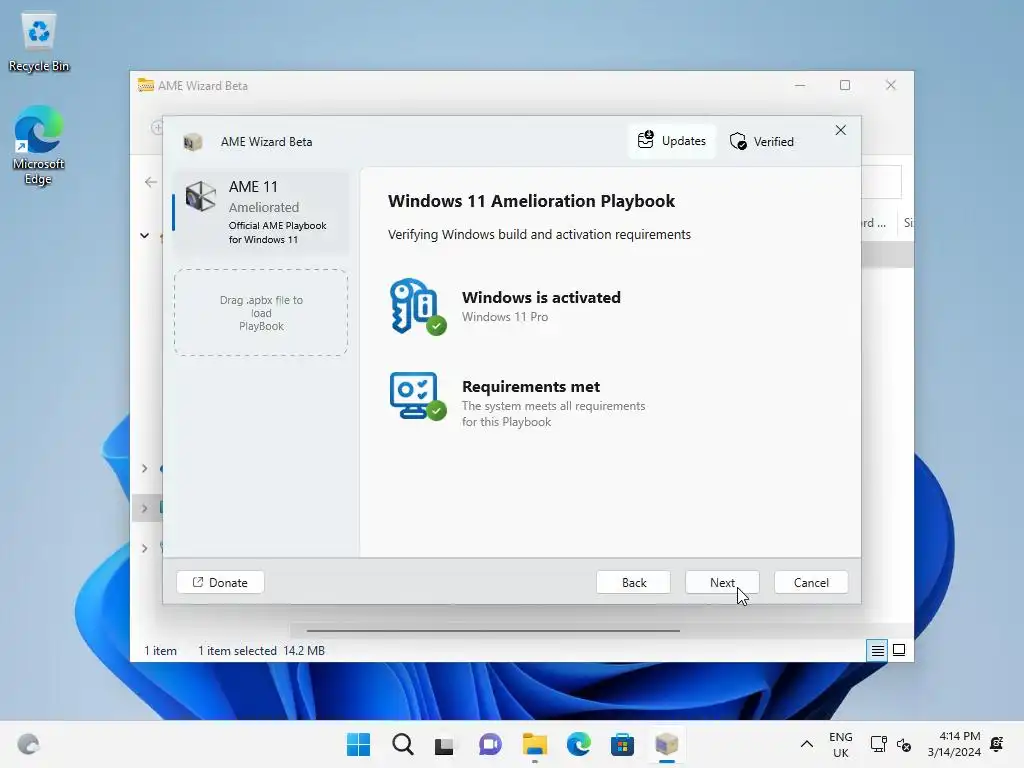Click the requirements monitor icon
Image resolution: width=1024 pixels, height=768 pixels.
[417, 396]
